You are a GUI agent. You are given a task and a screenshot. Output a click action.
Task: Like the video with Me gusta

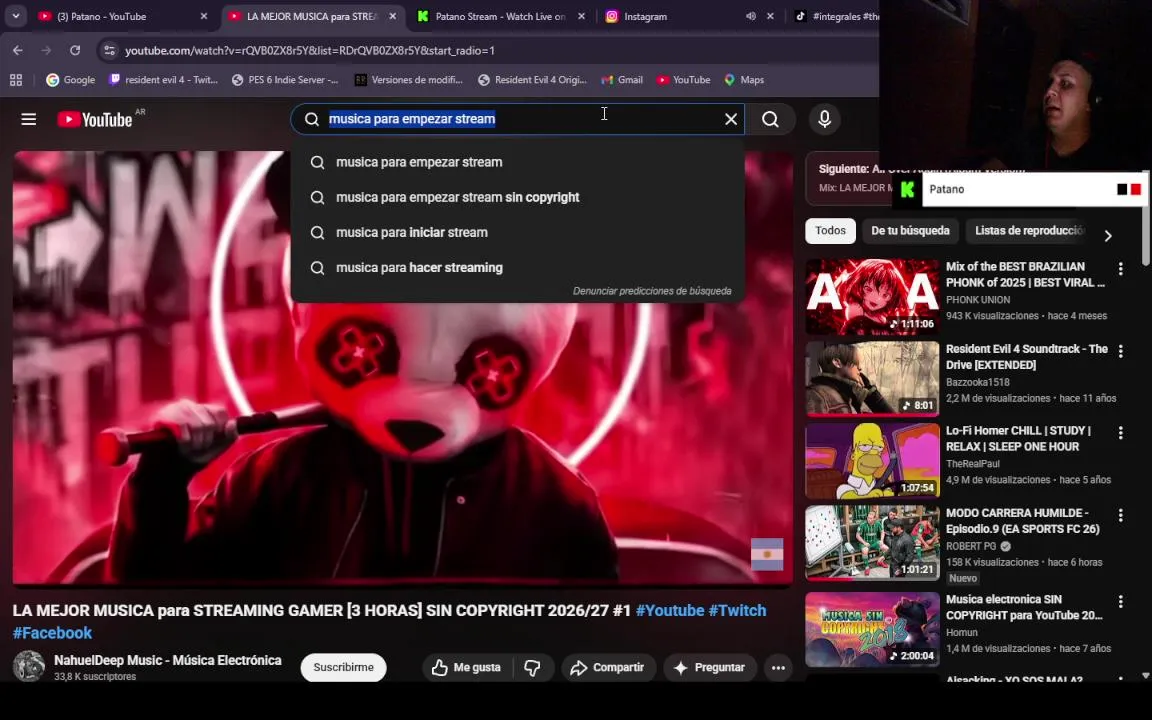(x=467, y=668)
